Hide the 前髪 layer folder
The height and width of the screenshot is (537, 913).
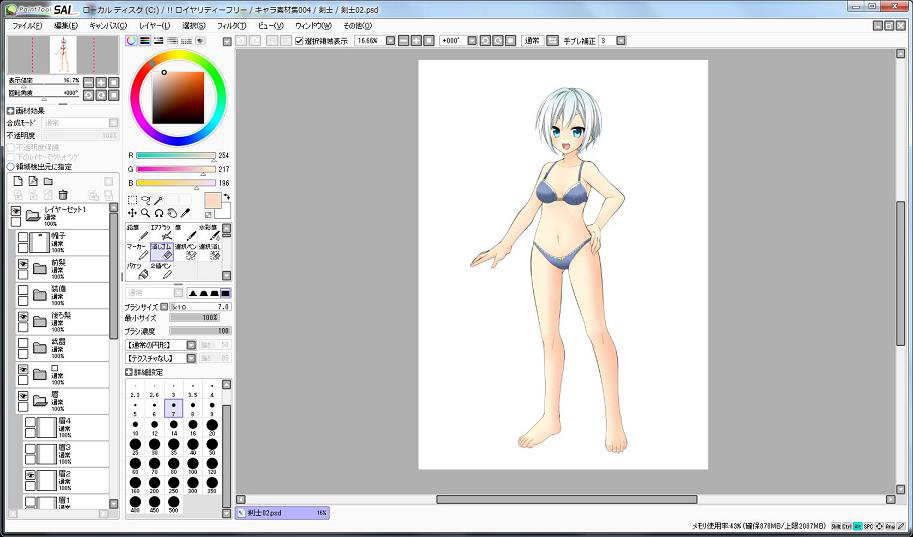23,264
